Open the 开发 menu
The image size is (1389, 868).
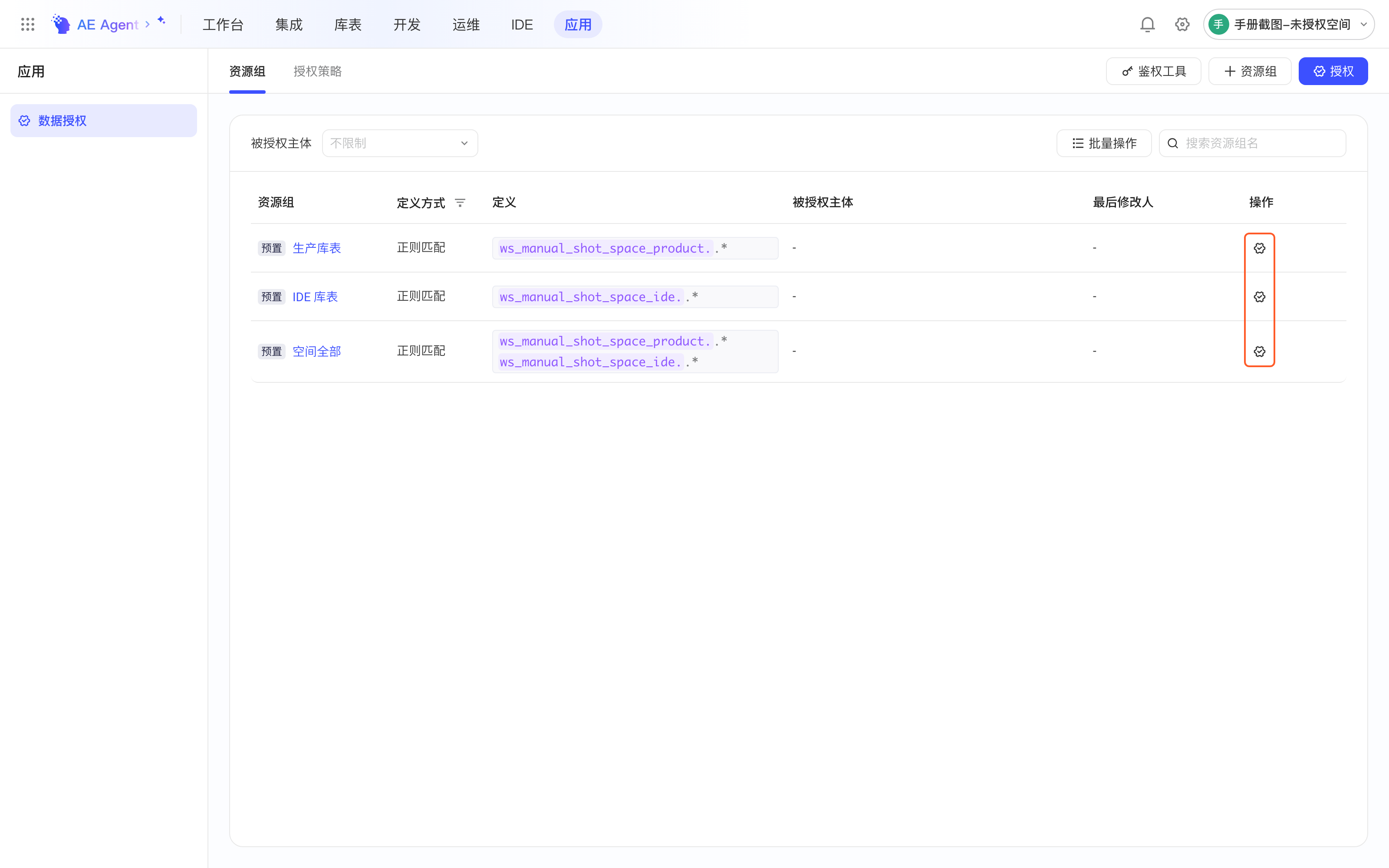407,25
